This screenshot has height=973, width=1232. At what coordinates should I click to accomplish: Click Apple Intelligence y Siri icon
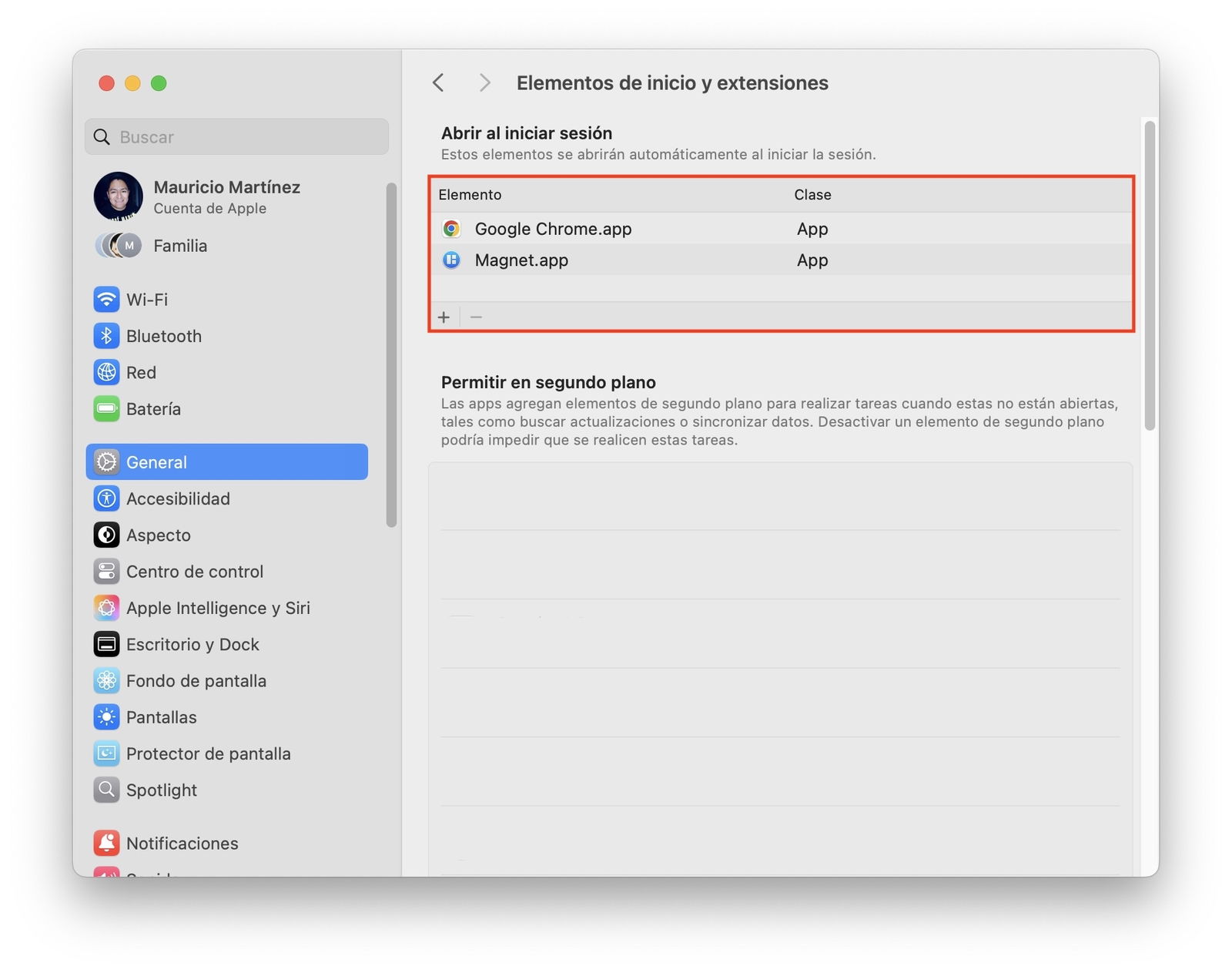(x=106, y=608)
